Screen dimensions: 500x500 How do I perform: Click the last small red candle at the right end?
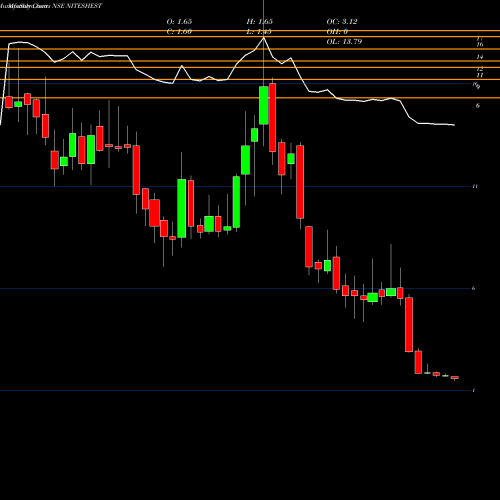coord(455,378)
